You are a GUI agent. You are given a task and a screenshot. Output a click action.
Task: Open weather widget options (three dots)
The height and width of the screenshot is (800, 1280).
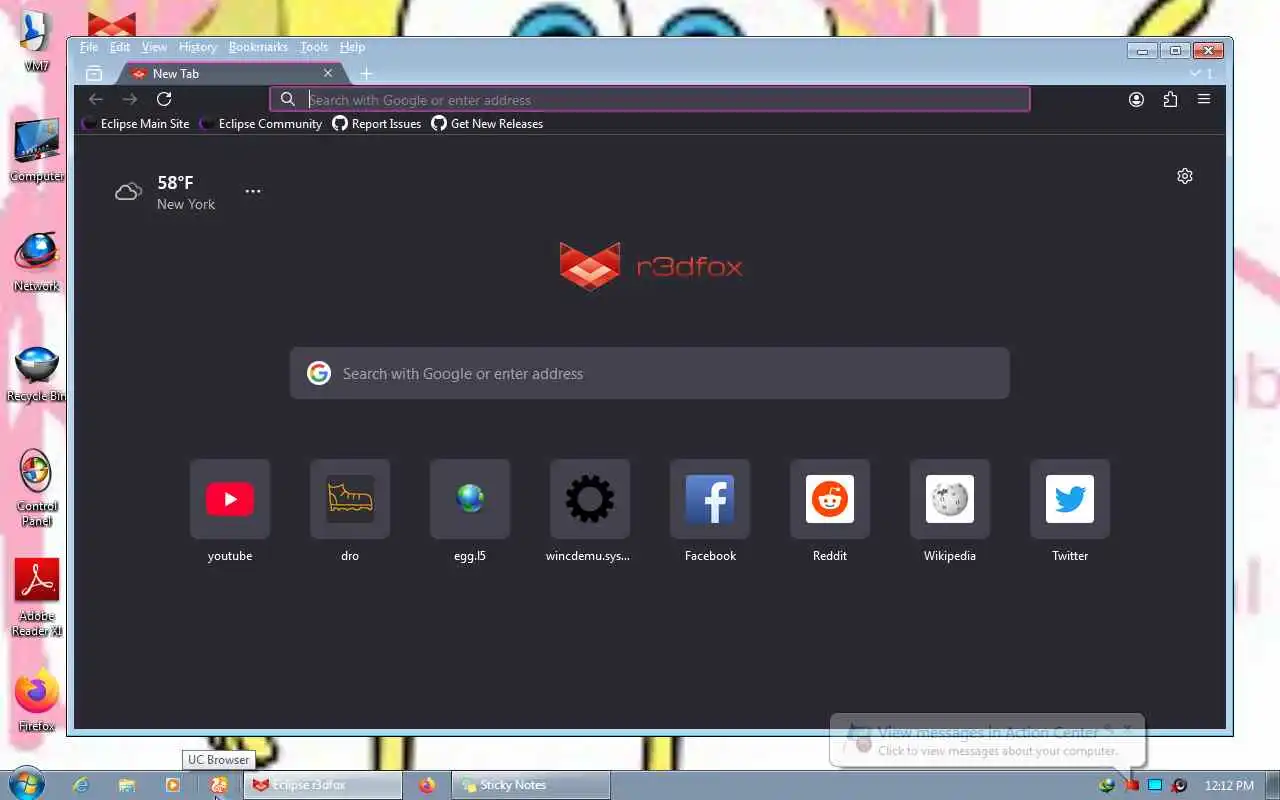point(253,191)
